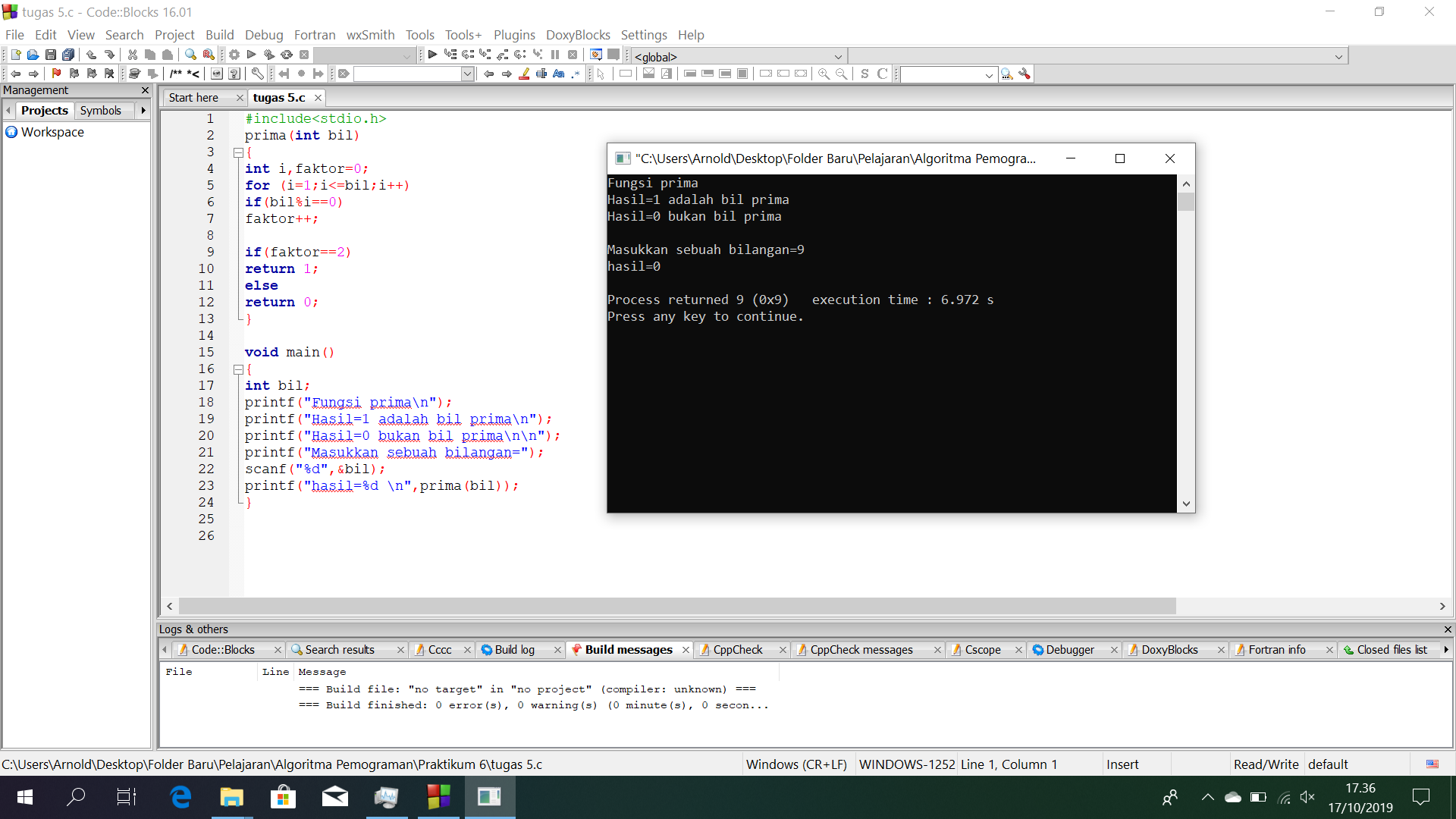
Task: Click the console window scroll down arrow
Action: (1186, 504)
